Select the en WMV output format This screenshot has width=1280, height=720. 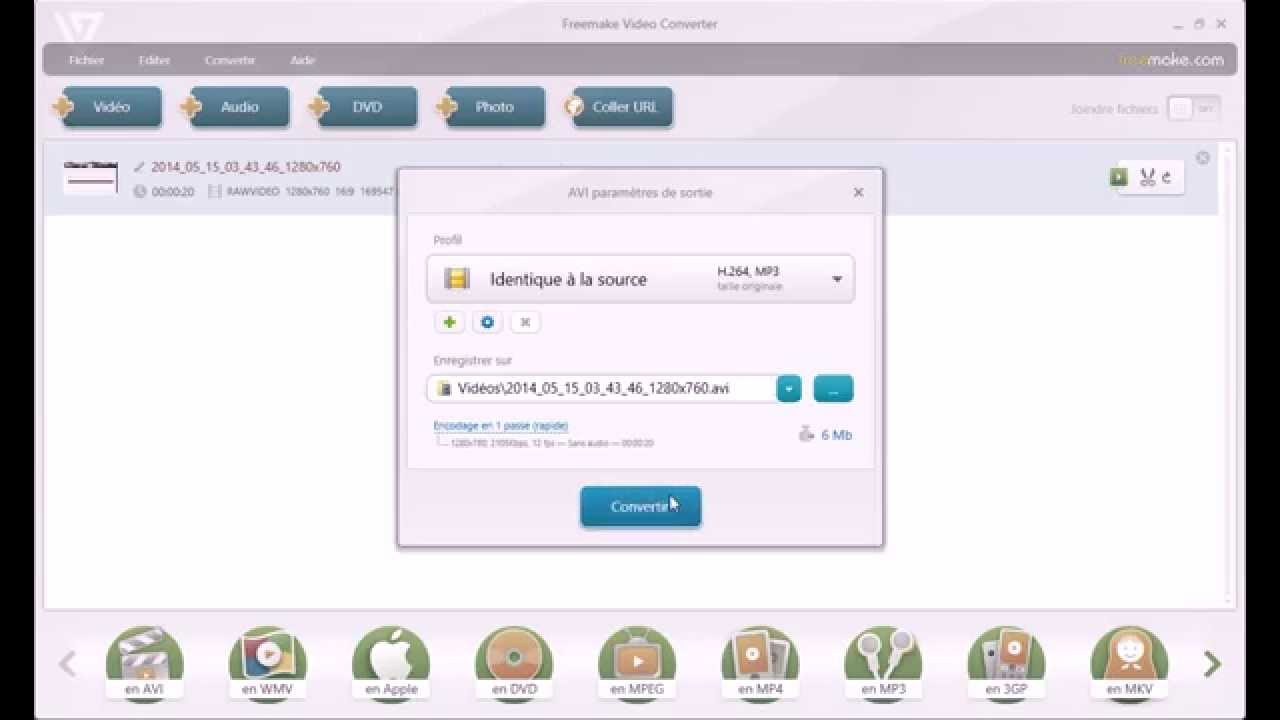(x=268, y=663)
